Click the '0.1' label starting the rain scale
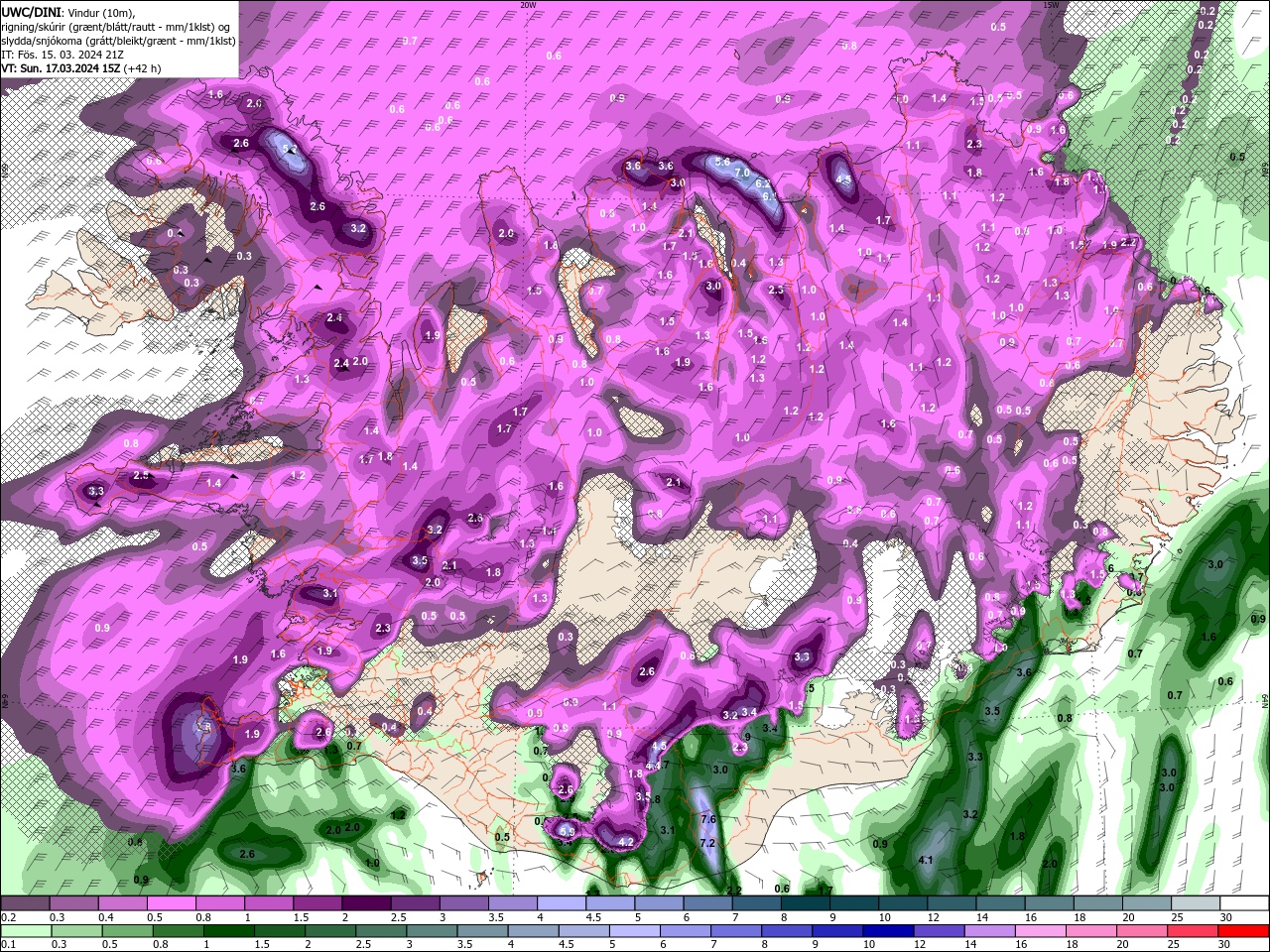The height and width of the screenshot is (952, 1270). click(x=8, y=944)
